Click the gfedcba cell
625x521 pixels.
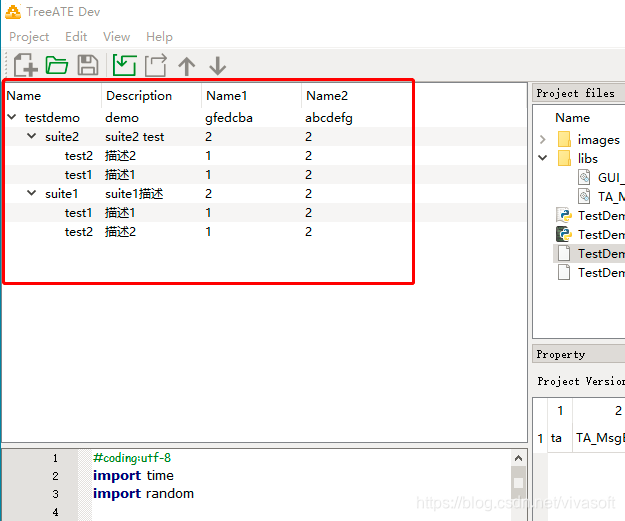(229, 118)
